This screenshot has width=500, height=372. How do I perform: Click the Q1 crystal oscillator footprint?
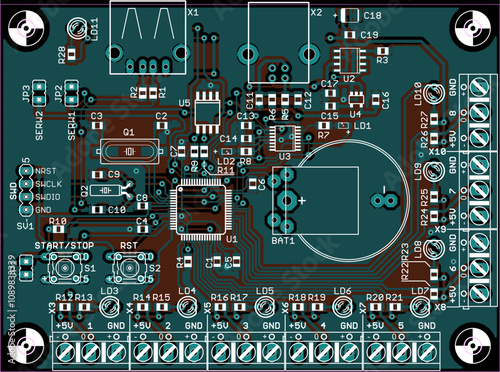(x=129, y=151)
